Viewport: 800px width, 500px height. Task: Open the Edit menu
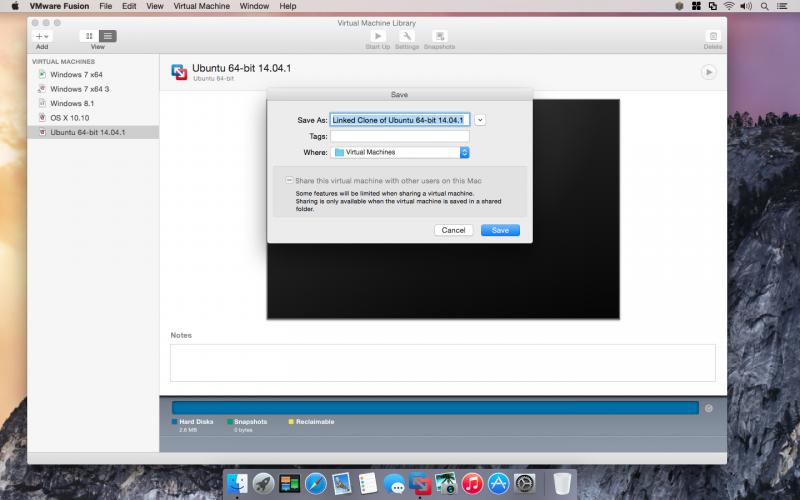129,6
